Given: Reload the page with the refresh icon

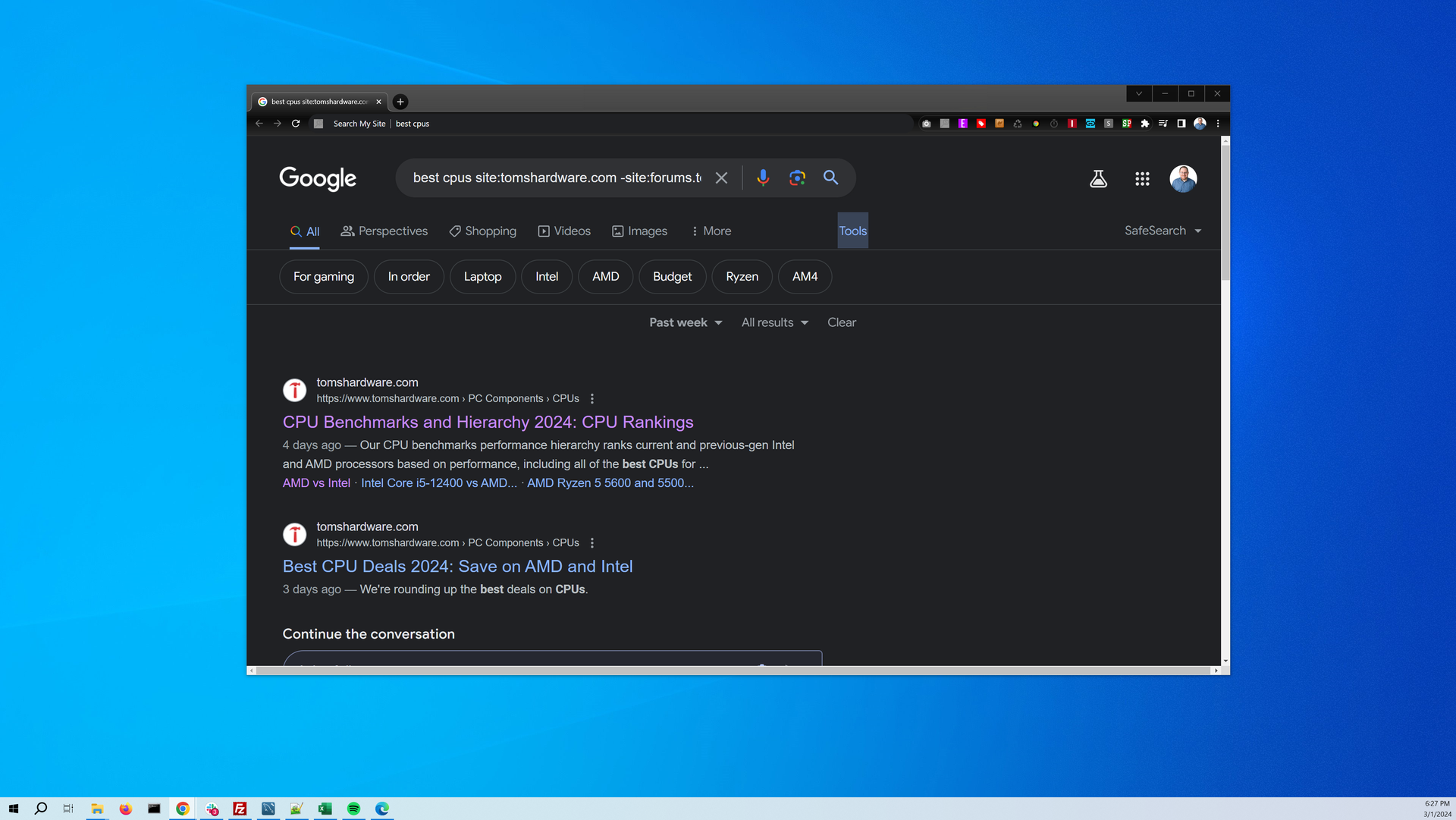Looking at the screenshot, I should pyautogui.click(x=297, y=124).
